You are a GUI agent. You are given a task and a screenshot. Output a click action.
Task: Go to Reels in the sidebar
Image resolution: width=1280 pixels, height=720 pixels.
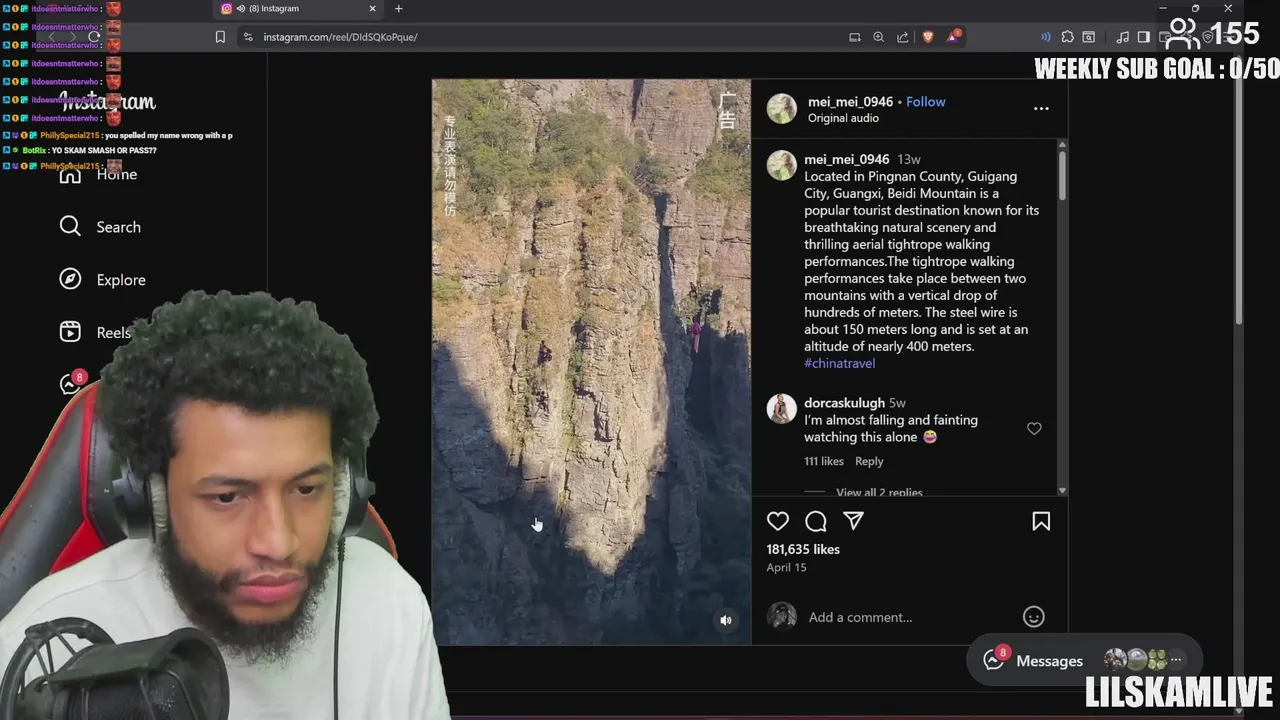(95, 333)
